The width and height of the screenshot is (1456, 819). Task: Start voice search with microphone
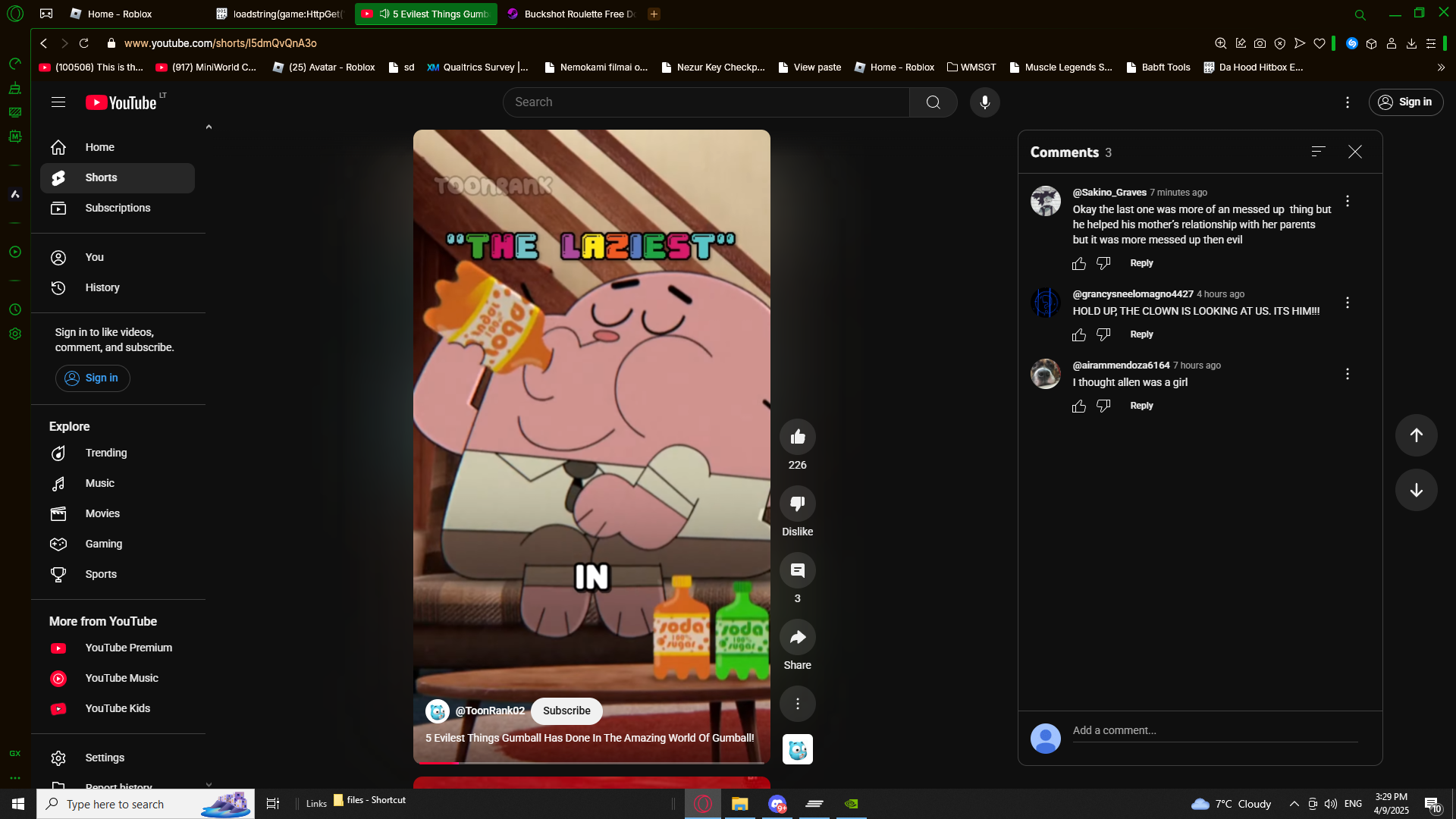click(x=984, y=102)
